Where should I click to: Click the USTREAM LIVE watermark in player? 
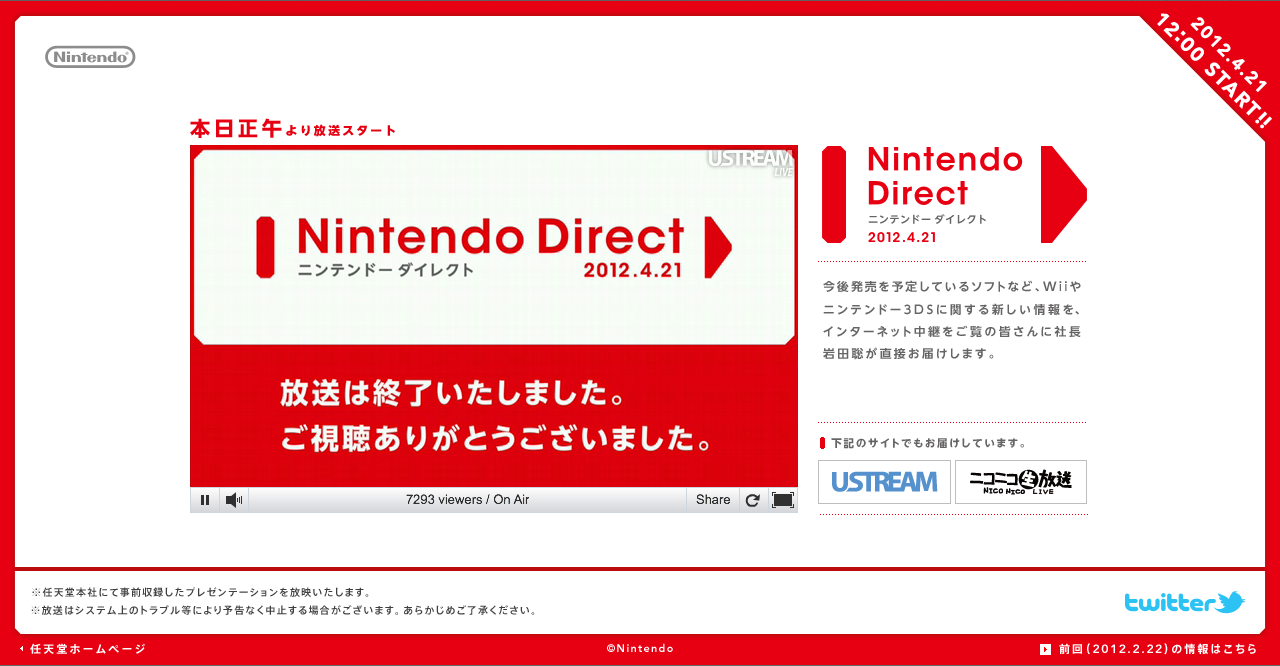pyautogui.click(x=751, y=162)
